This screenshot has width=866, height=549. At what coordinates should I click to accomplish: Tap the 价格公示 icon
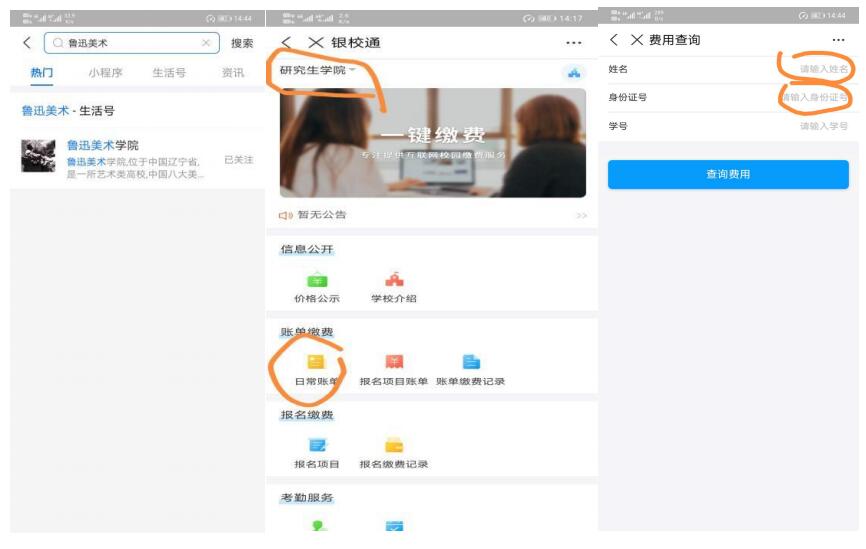coord(316,281)
